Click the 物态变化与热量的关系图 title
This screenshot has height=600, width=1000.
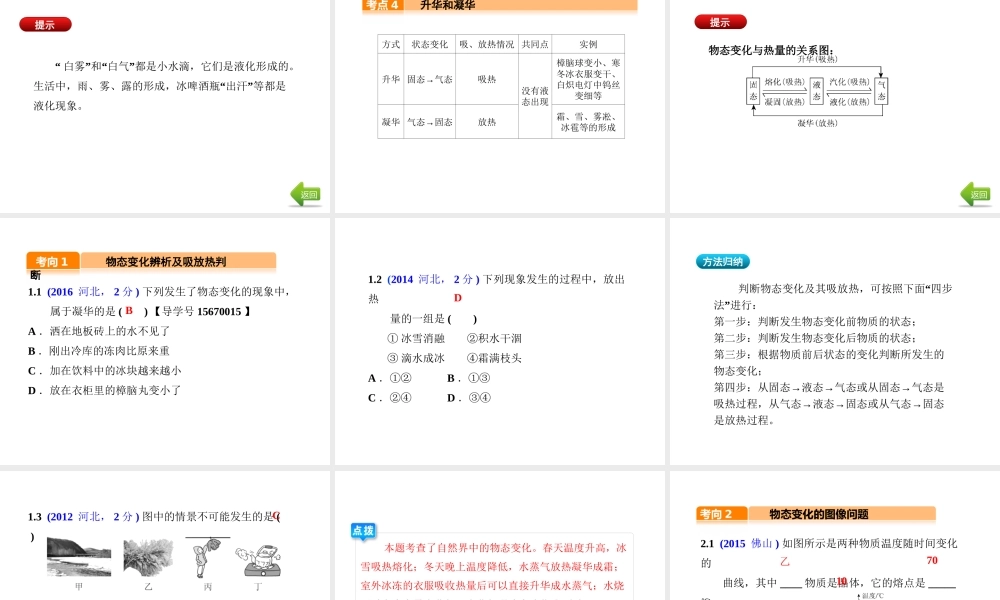point(771,50)
